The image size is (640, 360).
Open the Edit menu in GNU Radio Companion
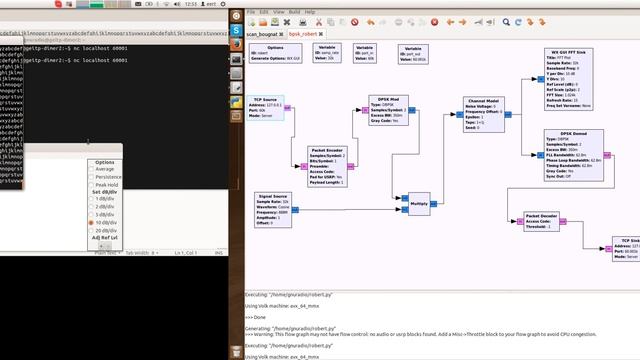coord(264,12)
